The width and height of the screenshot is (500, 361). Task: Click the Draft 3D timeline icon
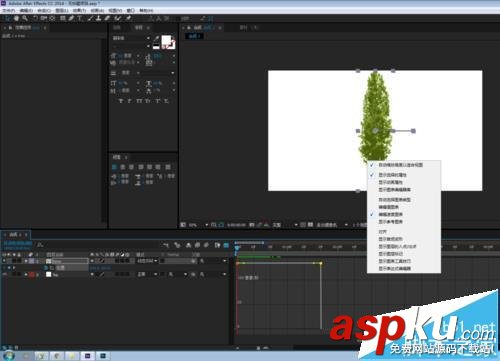pyautogui.click(x=177, y=245)
